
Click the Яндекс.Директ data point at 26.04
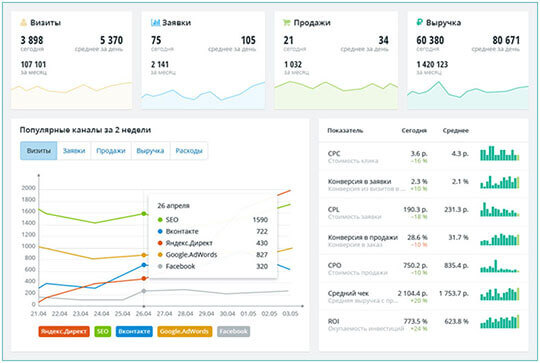click(144, 278)
